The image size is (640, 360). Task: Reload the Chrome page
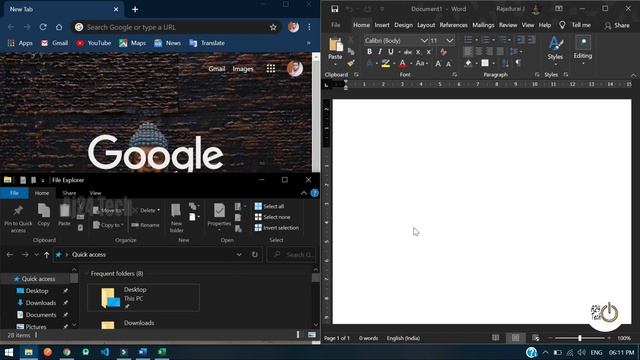43,27
